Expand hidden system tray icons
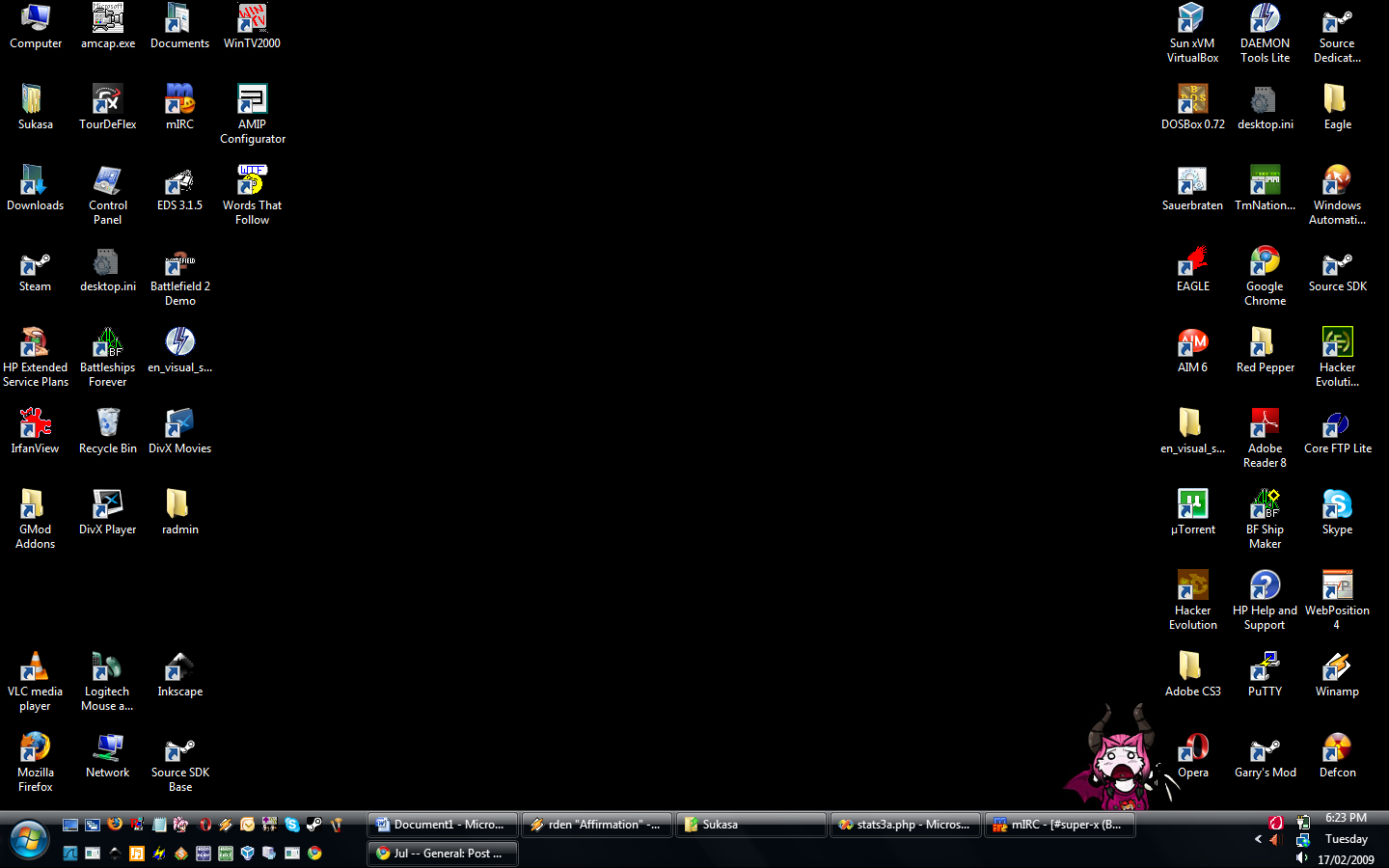Screen dimensions: 1389x868 (x=1258, y=839)
